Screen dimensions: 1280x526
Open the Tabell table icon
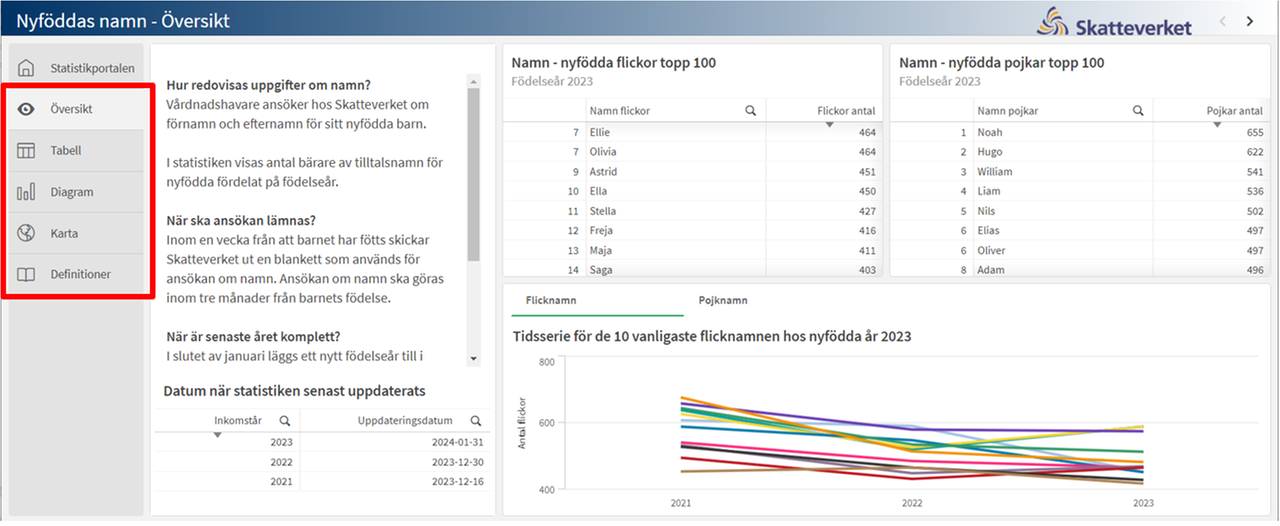tap(27, 150)
